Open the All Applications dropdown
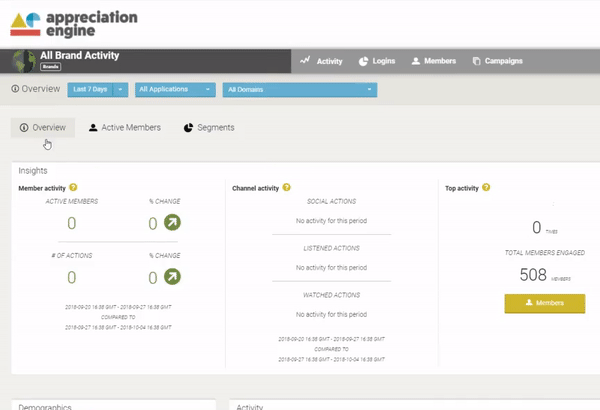 pyautogui.click(x=175, y=90)
